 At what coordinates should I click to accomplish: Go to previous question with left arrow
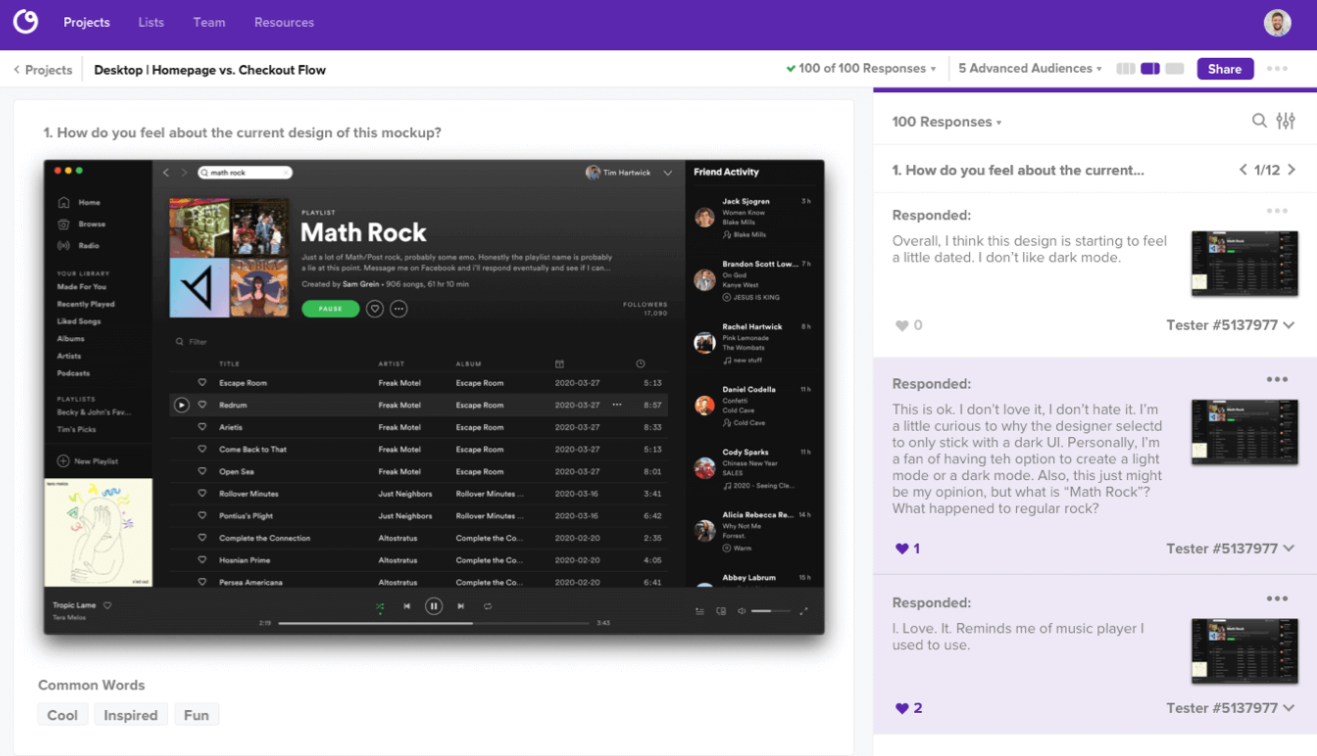(1243, 170)
